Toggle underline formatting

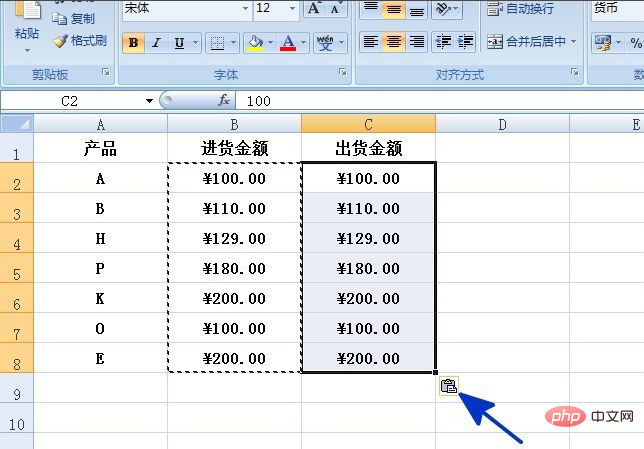click(179, 43)
